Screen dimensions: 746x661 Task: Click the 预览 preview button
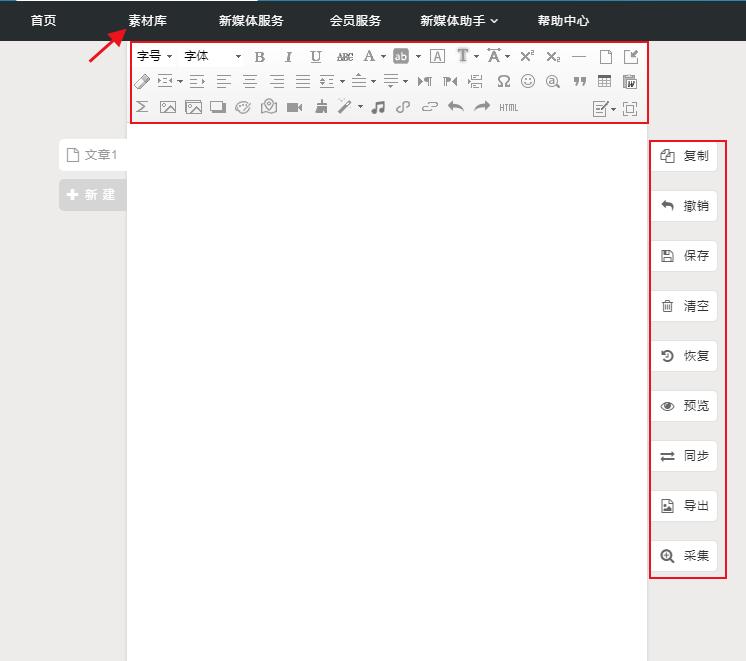(684, 406)
